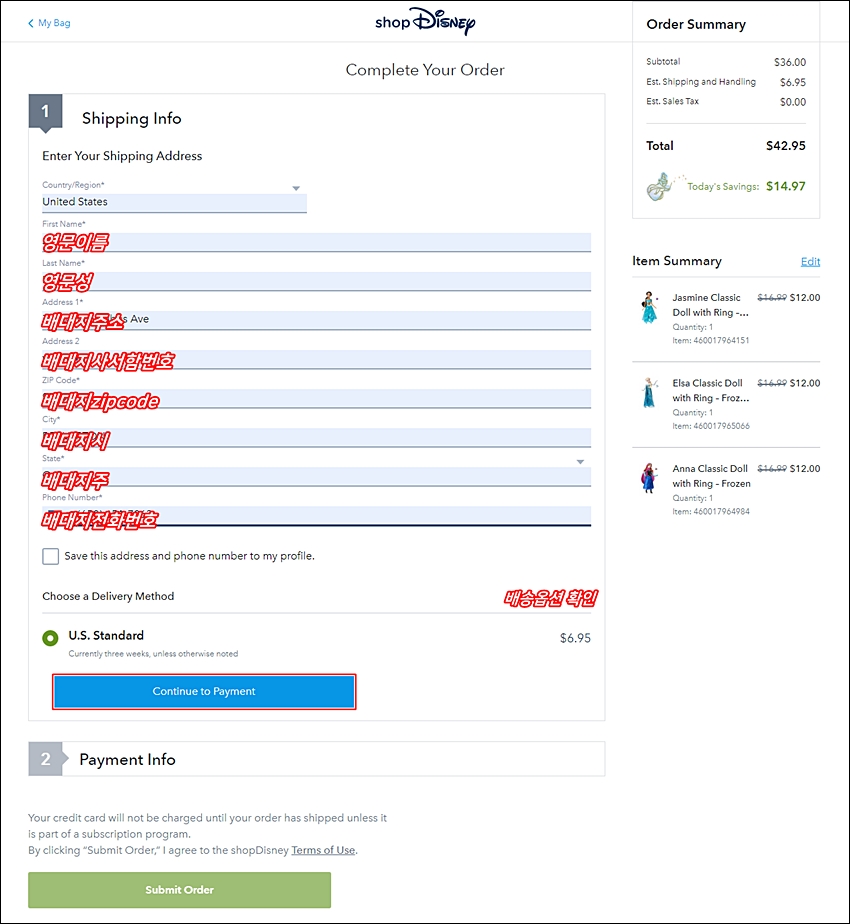Image resolution: width=850 pixels, height=924 pixels.
Task: Click the Shipping Info step 1 header
Action: tap(131, 118)
